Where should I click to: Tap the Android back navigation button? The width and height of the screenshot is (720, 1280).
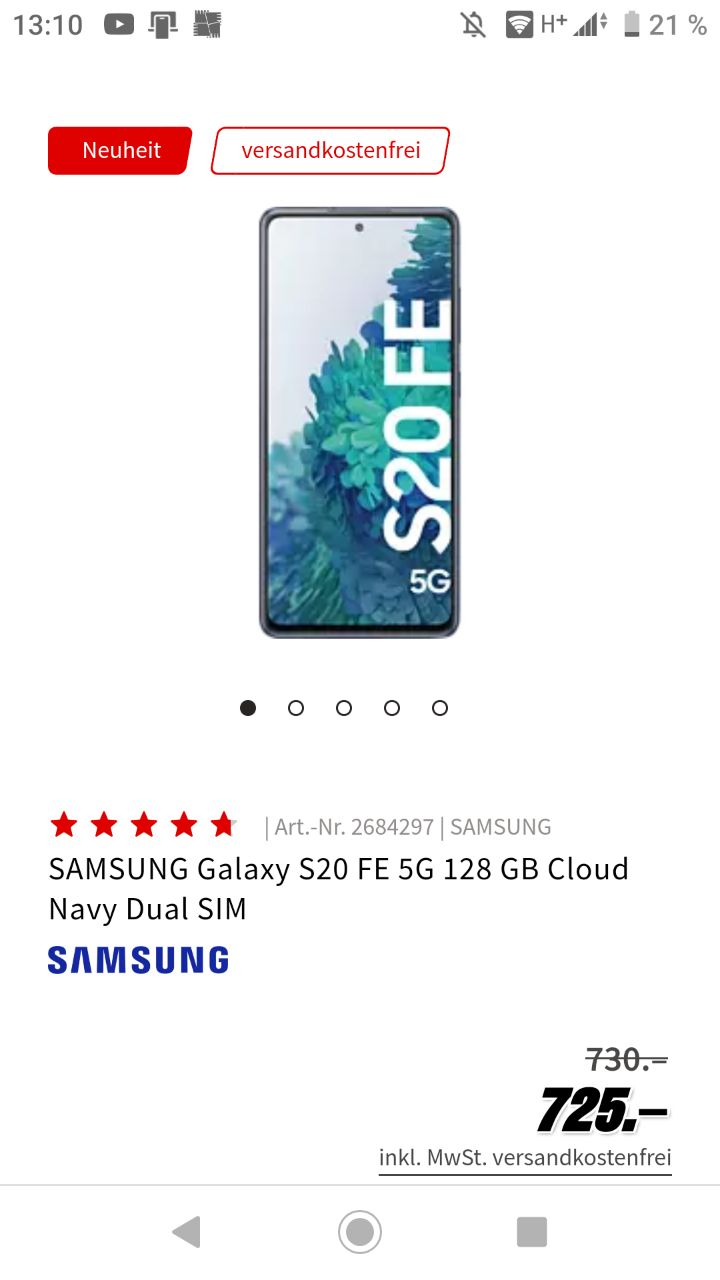tap(187, 1232)
